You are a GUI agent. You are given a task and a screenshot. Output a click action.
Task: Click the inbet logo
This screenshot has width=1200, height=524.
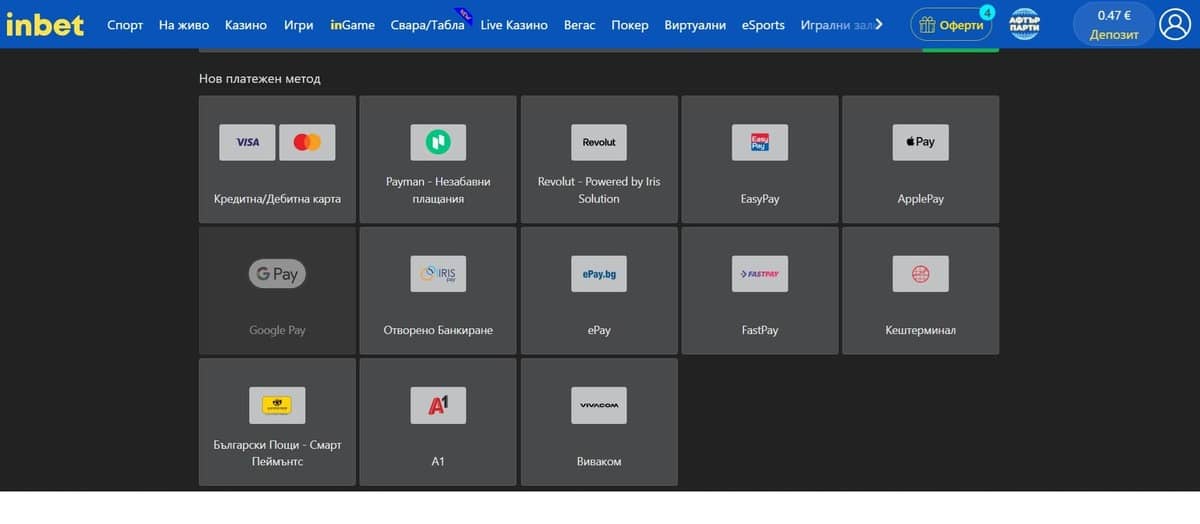[45, 25]
